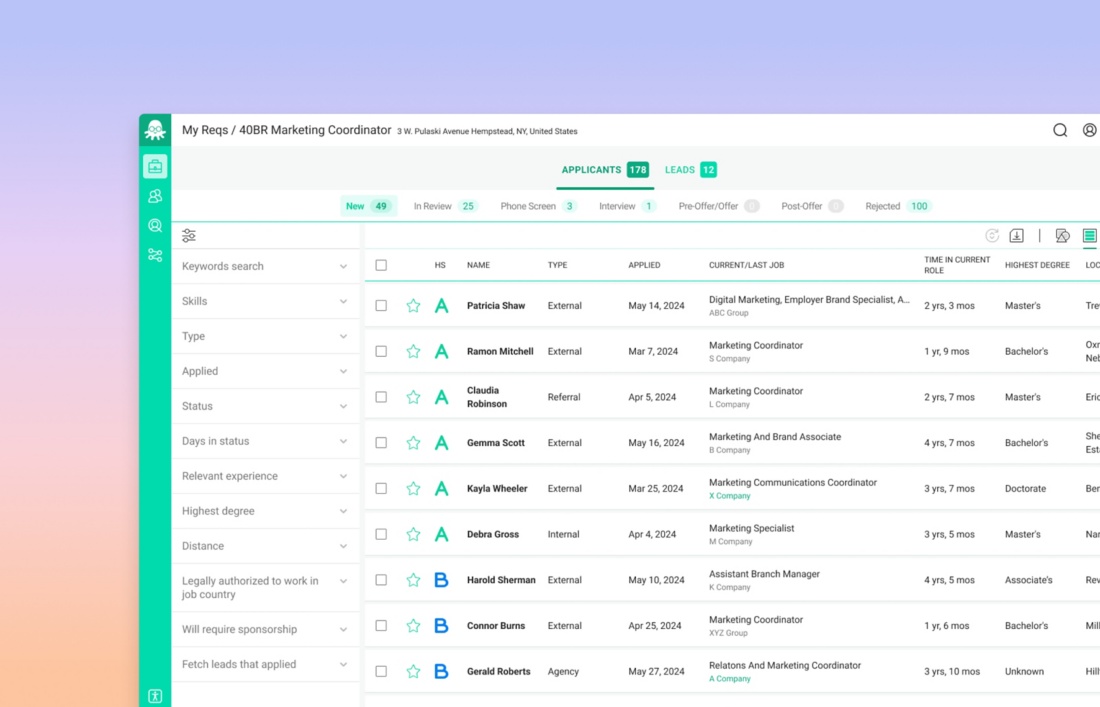Select the checkbox beside Harold Sherman

[381, 580]
